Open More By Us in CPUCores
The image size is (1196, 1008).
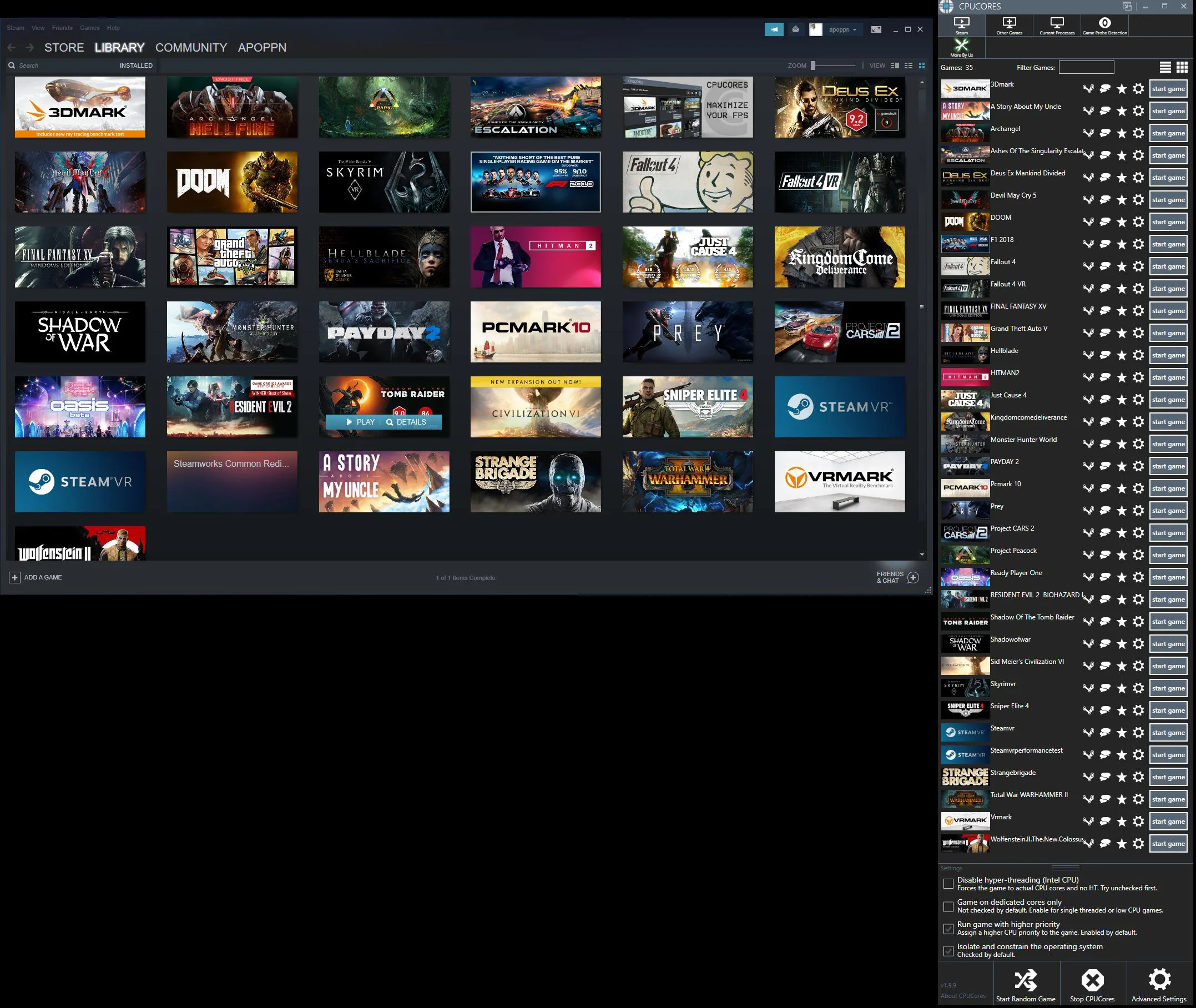pos(962,47)
